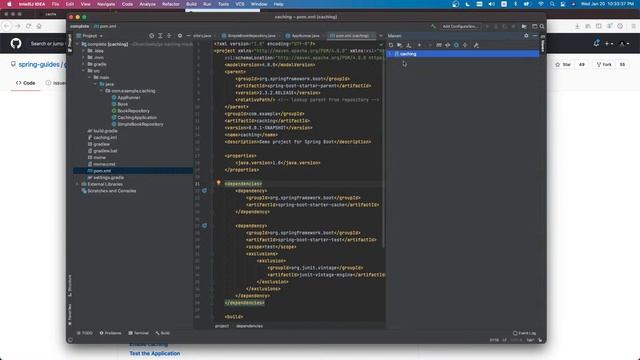Click dependencies breadcrumb below editor

point(249,326)
